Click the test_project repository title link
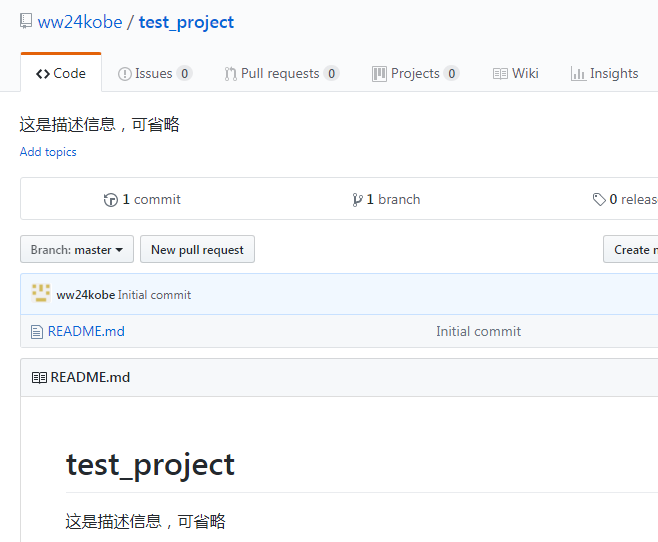 point(187,22)
